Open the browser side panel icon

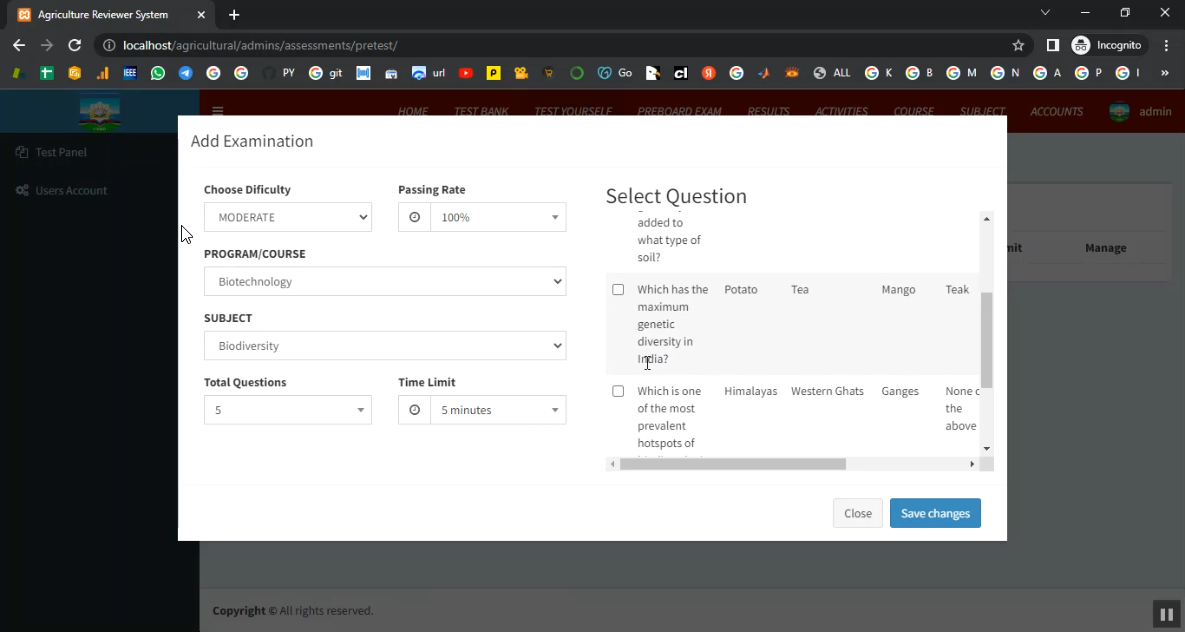pos(1052,45)
